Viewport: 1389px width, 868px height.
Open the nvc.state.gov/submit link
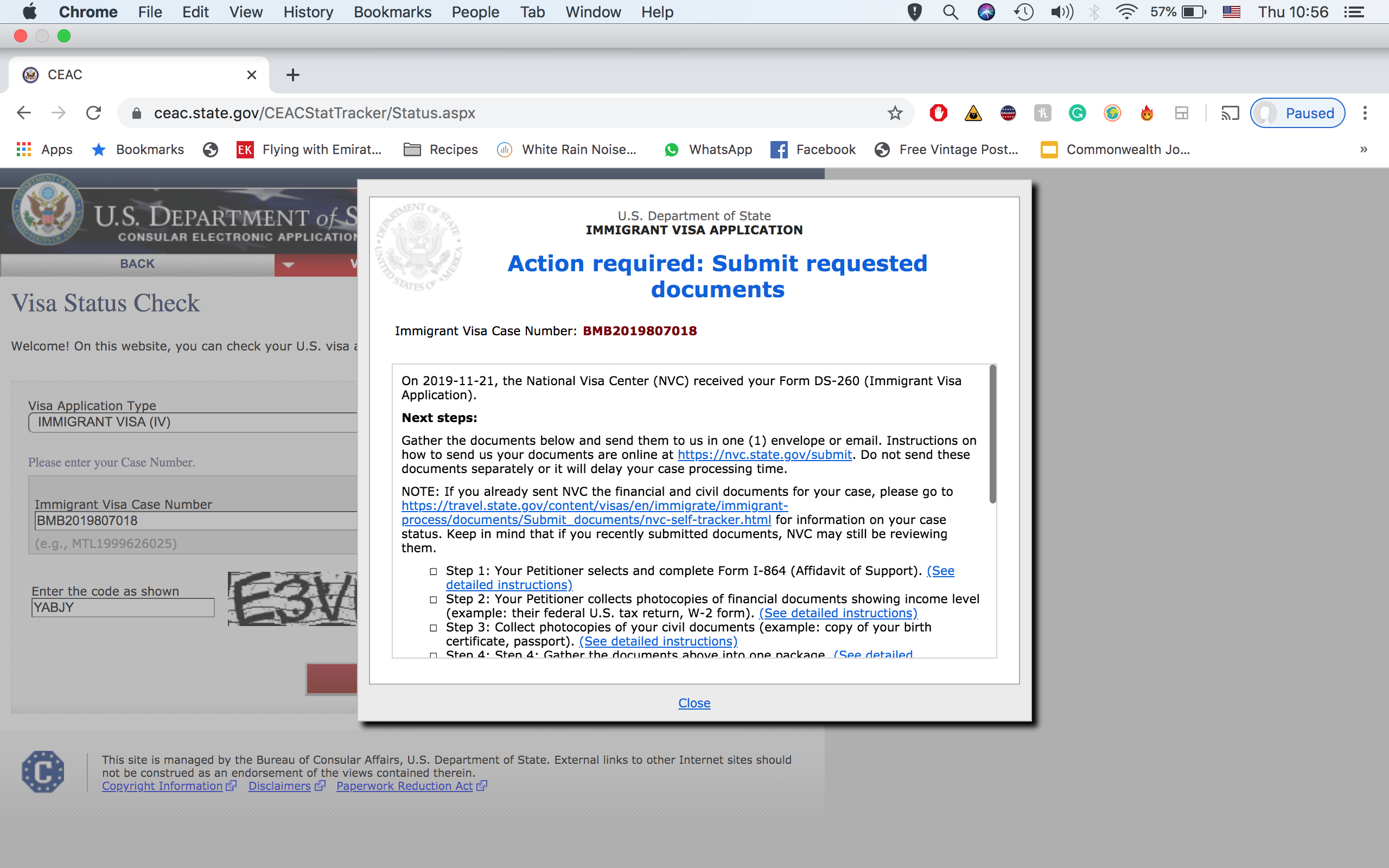tap(764, 455)
